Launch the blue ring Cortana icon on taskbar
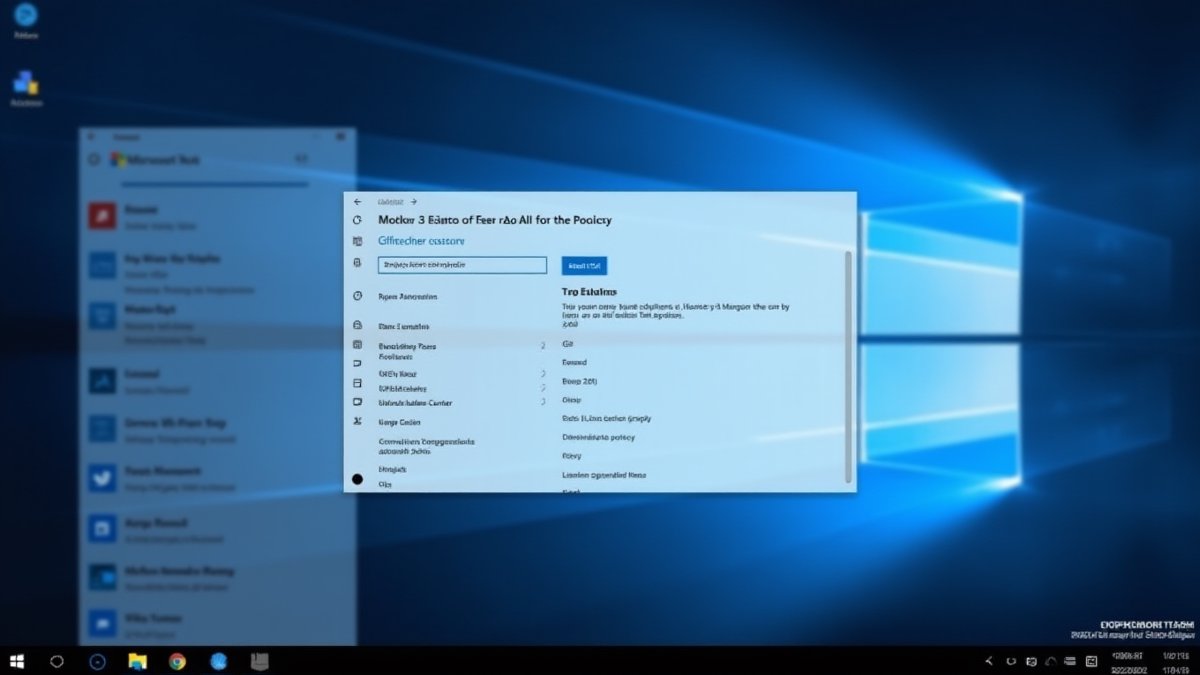Viewport: 1200px width, 675px height. pos(97,661)
